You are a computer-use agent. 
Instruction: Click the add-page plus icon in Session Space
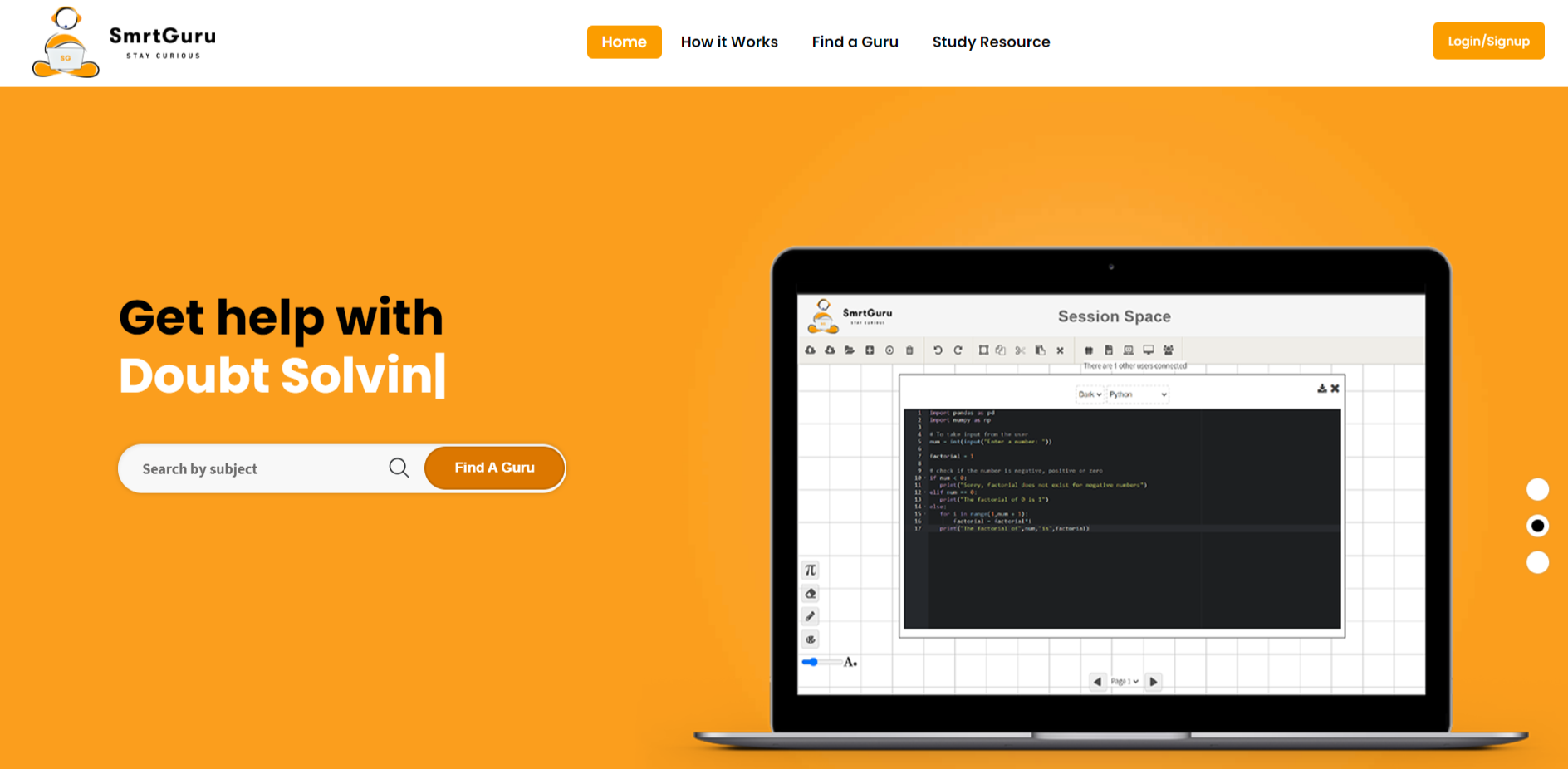[870, 350]
